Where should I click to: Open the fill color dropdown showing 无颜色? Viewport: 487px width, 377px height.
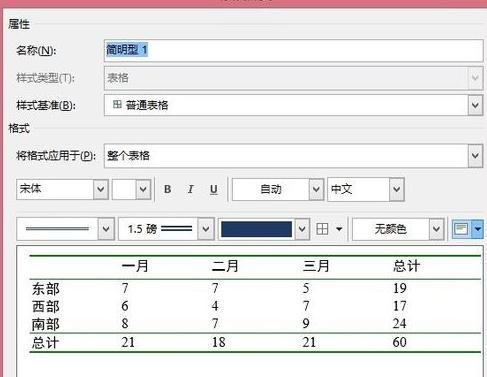pos(398,229)
